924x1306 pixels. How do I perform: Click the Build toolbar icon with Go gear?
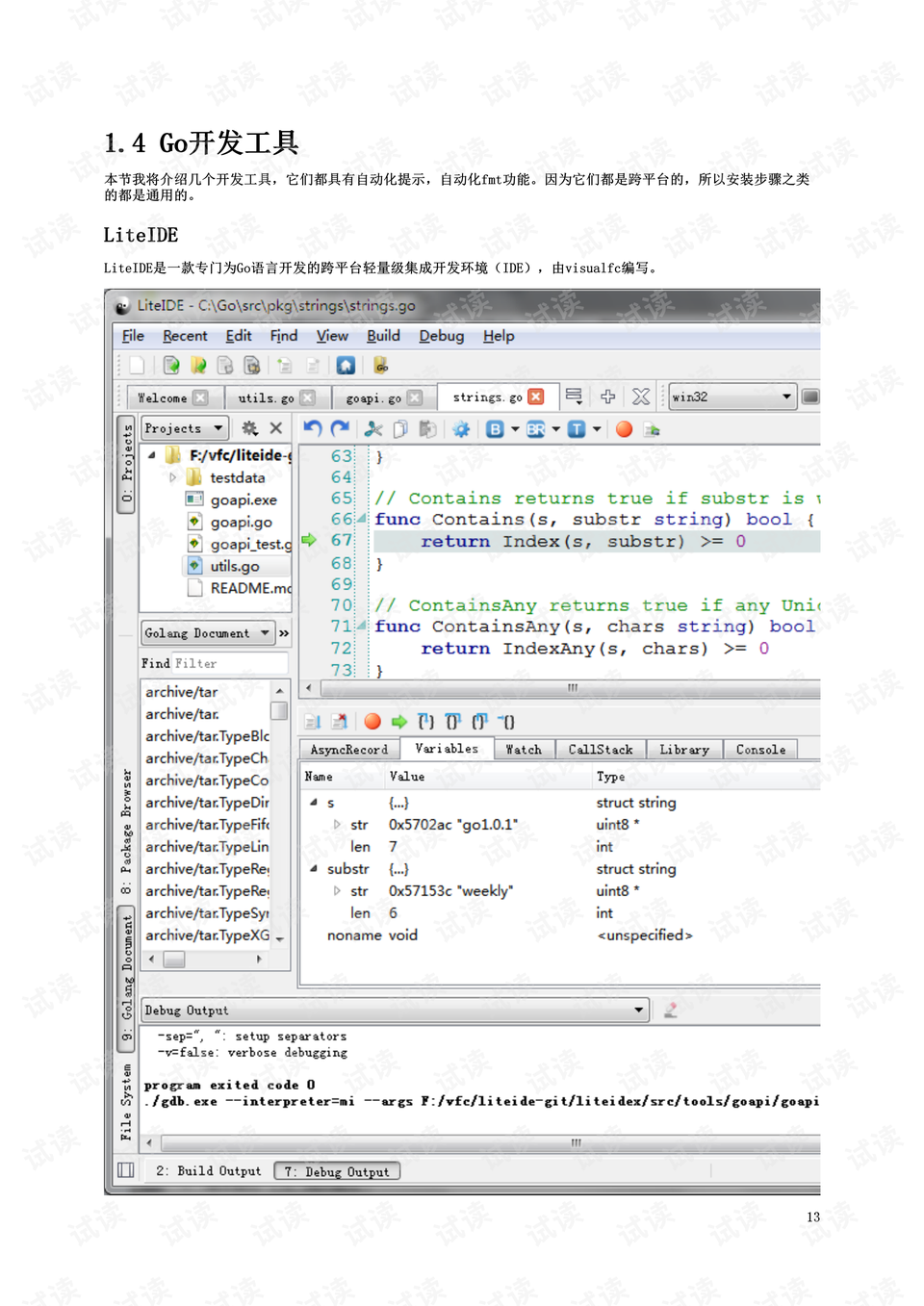click(x=382, y=366)
